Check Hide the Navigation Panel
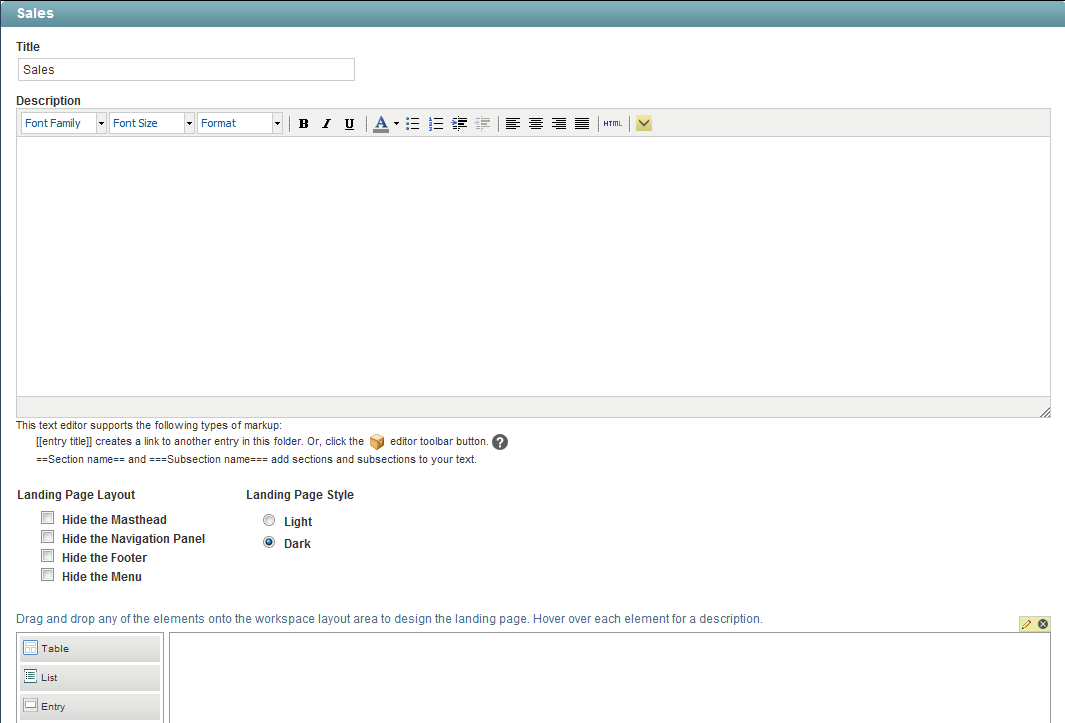1065x723 pixels. (x=48, y=537)
